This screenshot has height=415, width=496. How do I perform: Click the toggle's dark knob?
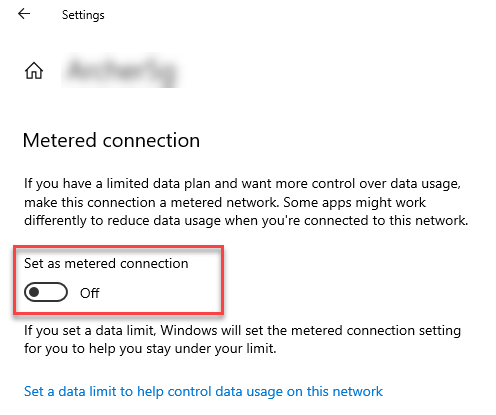tap(34, 292)
